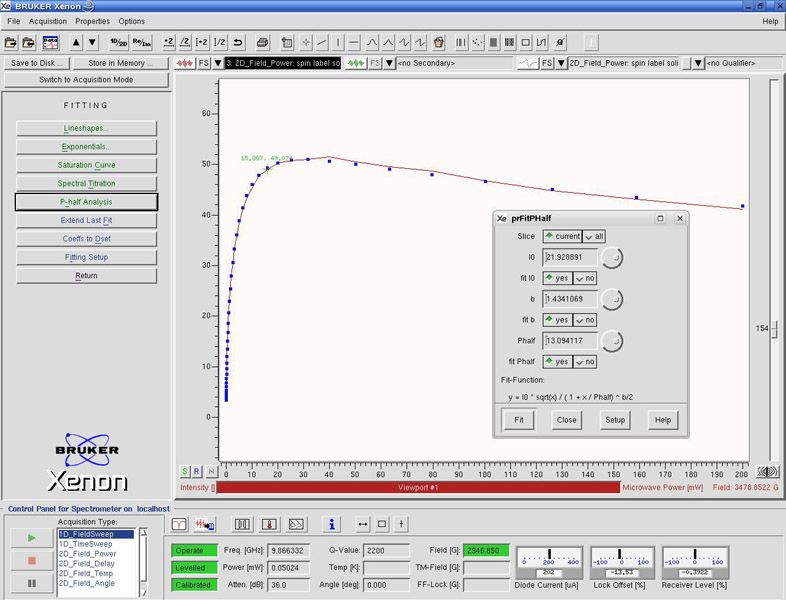This screenshot has height=600, width=786.
Task: Adjust the I0 rotary knob
Action: [612, 258]
